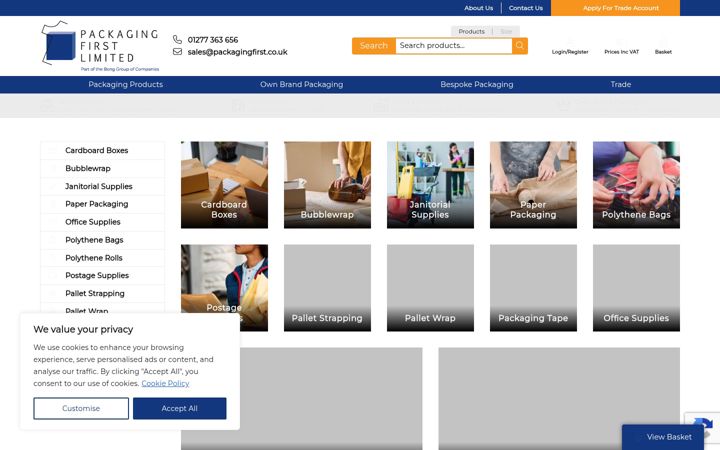Open the About Us page
Image resolution: width=720 pixels, height=450 pixels.
(478, 8)
